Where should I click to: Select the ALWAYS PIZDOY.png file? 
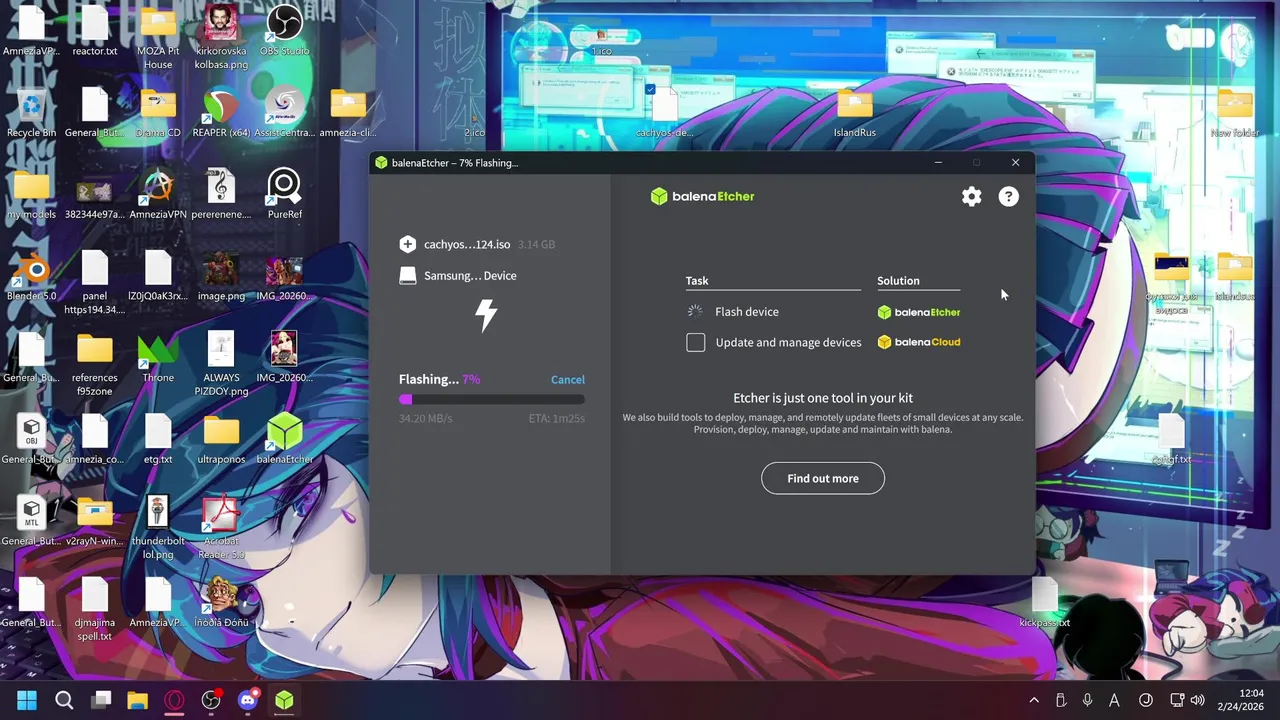pos(221,365)
